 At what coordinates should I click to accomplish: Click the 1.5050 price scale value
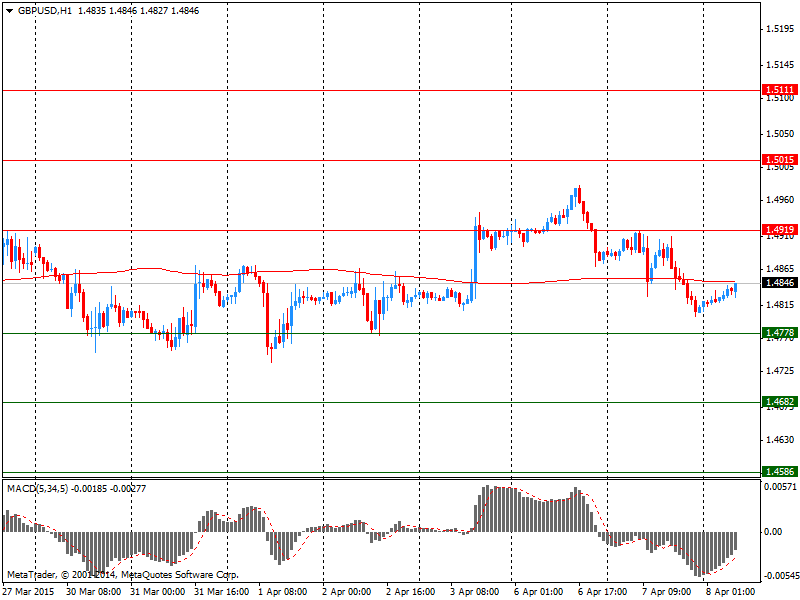780,134
